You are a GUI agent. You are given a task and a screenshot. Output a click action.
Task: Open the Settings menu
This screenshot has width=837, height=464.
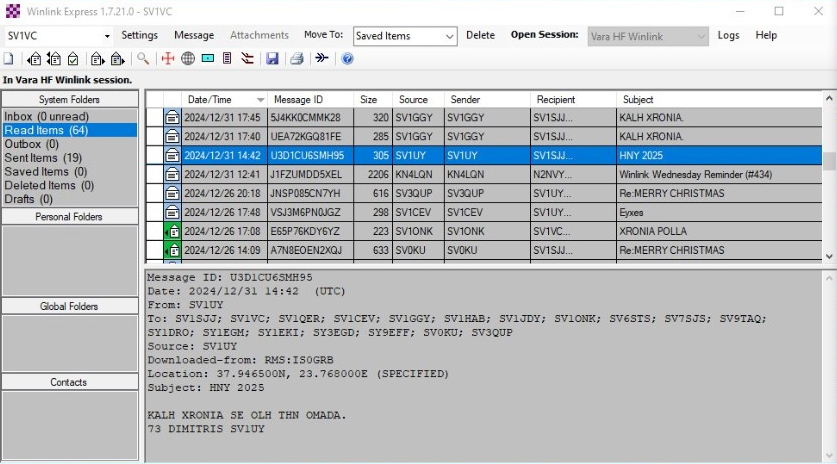tap(139, 35)
